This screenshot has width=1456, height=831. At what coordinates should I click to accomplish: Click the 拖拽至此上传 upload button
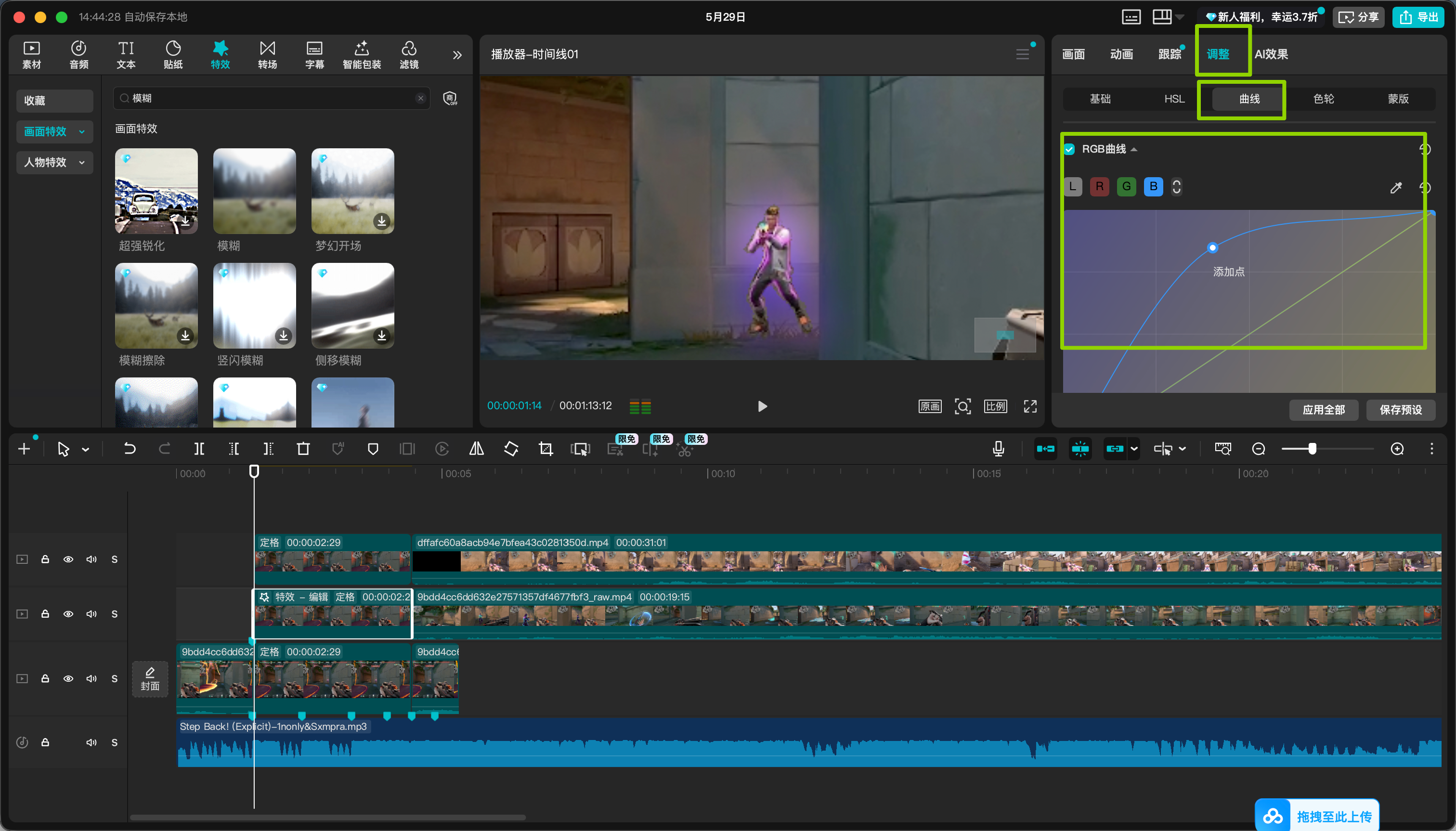(1317, 816)
